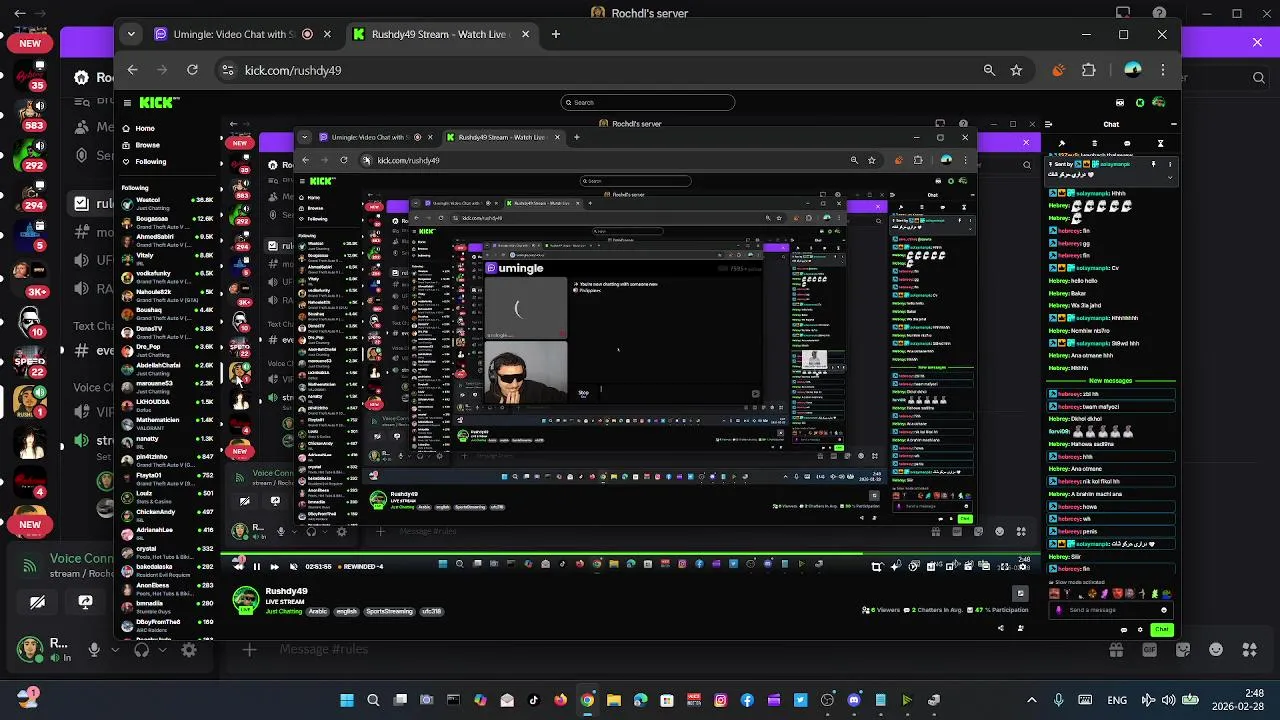This screenshot has height=720, width=1280.
Task: Share your screen from Discord voice panel
Action: click(85, 602)
